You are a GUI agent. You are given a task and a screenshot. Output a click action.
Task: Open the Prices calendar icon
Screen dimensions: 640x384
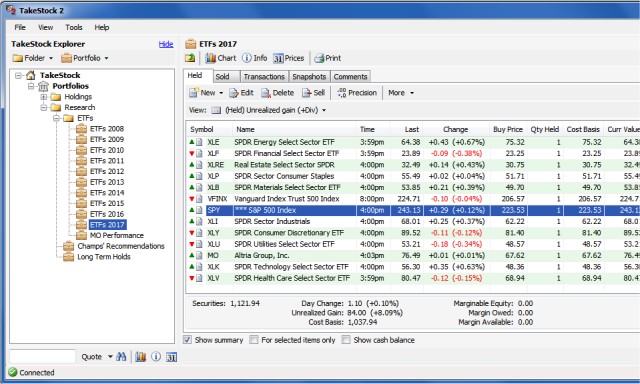point(278,58)
